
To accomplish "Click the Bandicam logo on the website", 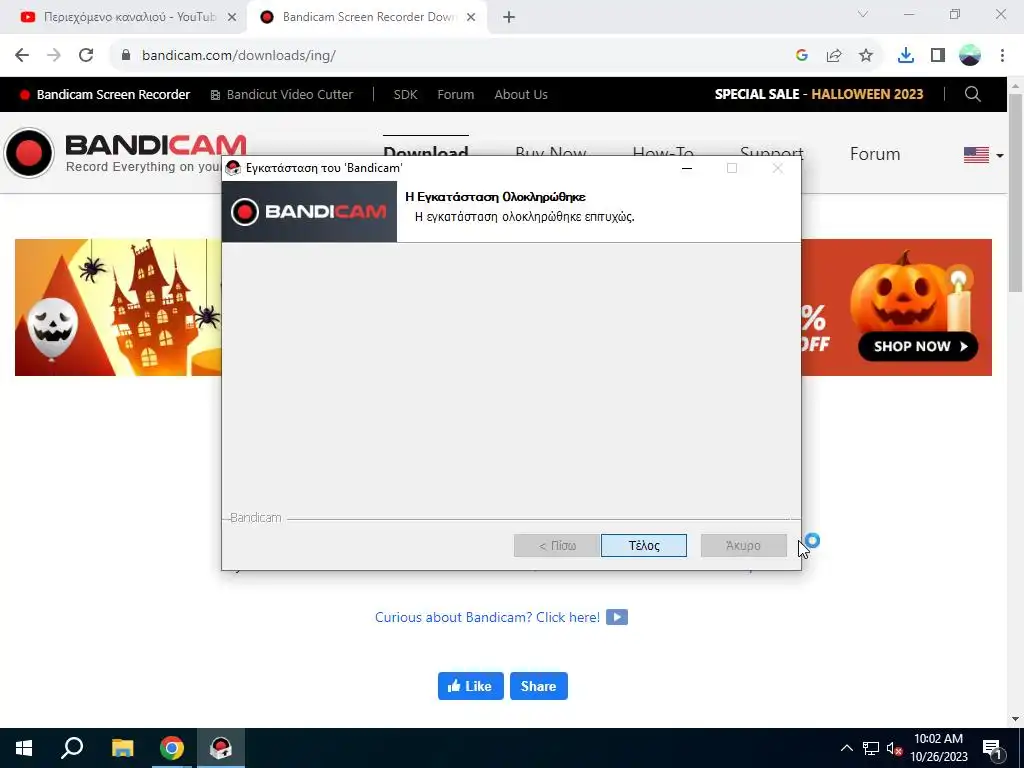I will pyautogui.click(x=125, y=153).
